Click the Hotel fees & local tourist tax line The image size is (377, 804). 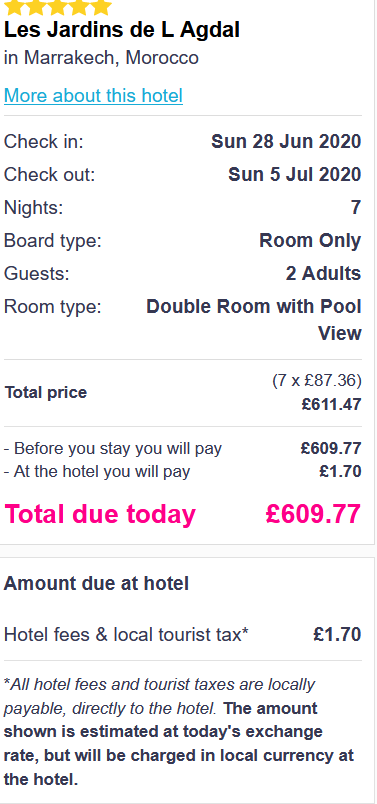183,635
